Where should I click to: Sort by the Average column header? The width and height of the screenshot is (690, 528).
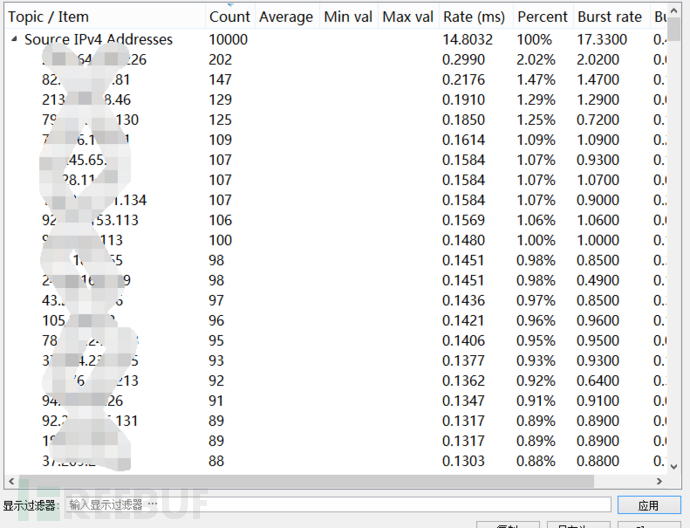tap(286, 17)
